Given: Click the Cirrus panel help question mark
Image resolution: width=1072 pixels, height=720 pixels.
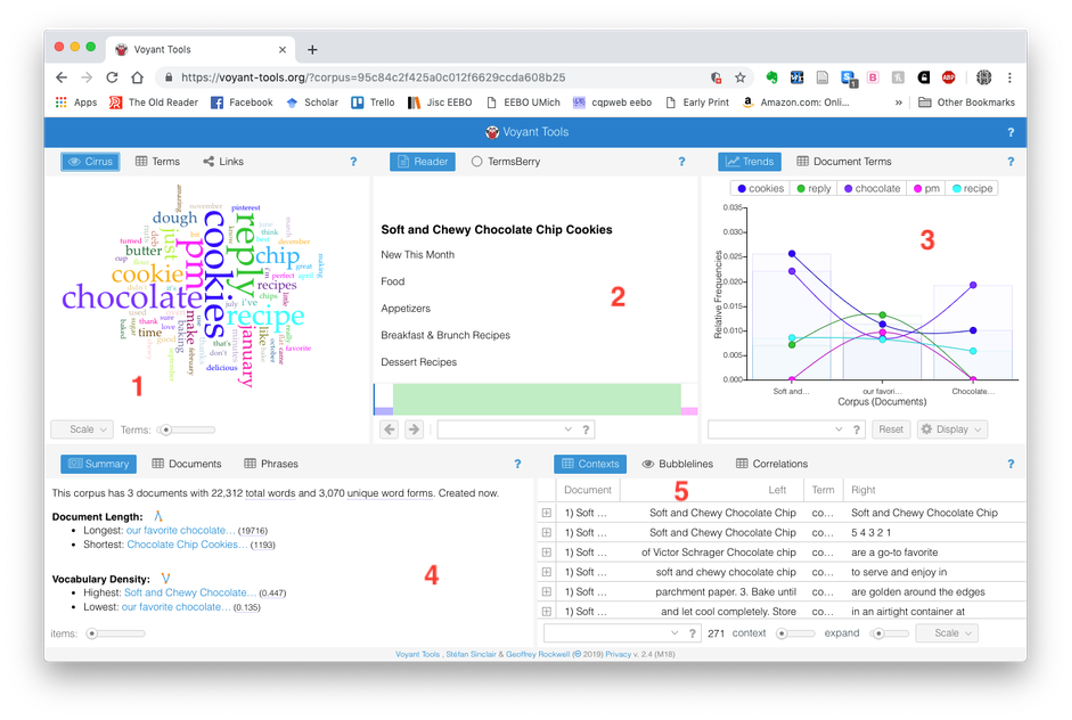Looking at the screenshot, I should (x=353, y=161).
